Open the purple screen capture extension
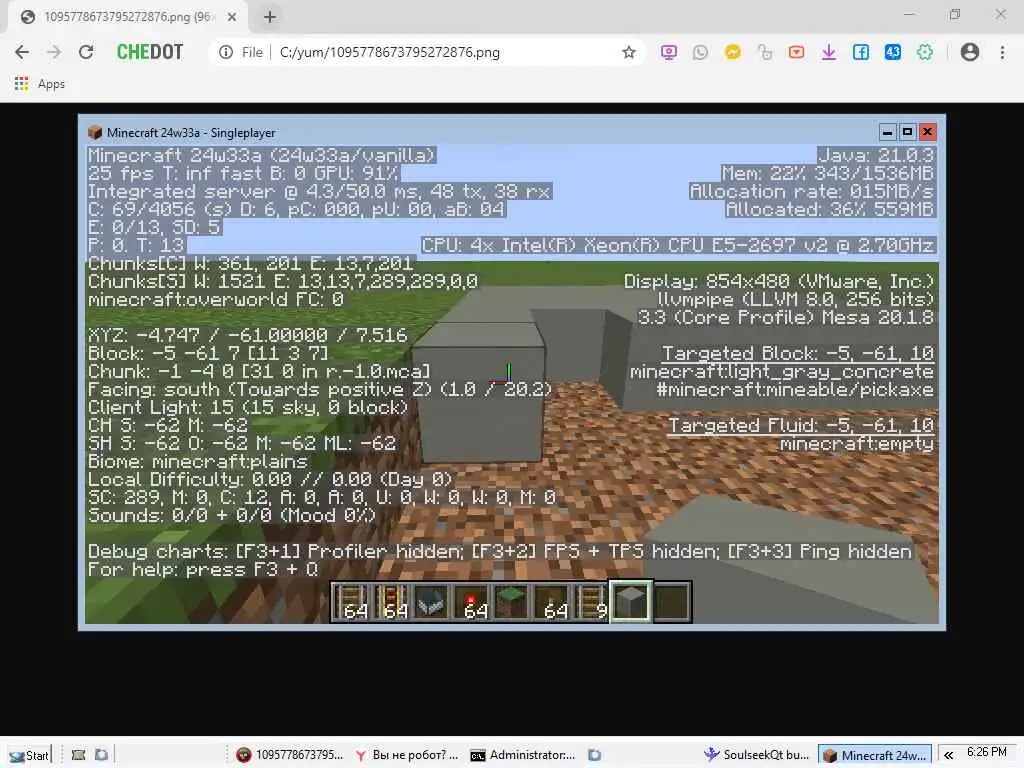This screenshot has width=1024, height=768. coord(668,52)
